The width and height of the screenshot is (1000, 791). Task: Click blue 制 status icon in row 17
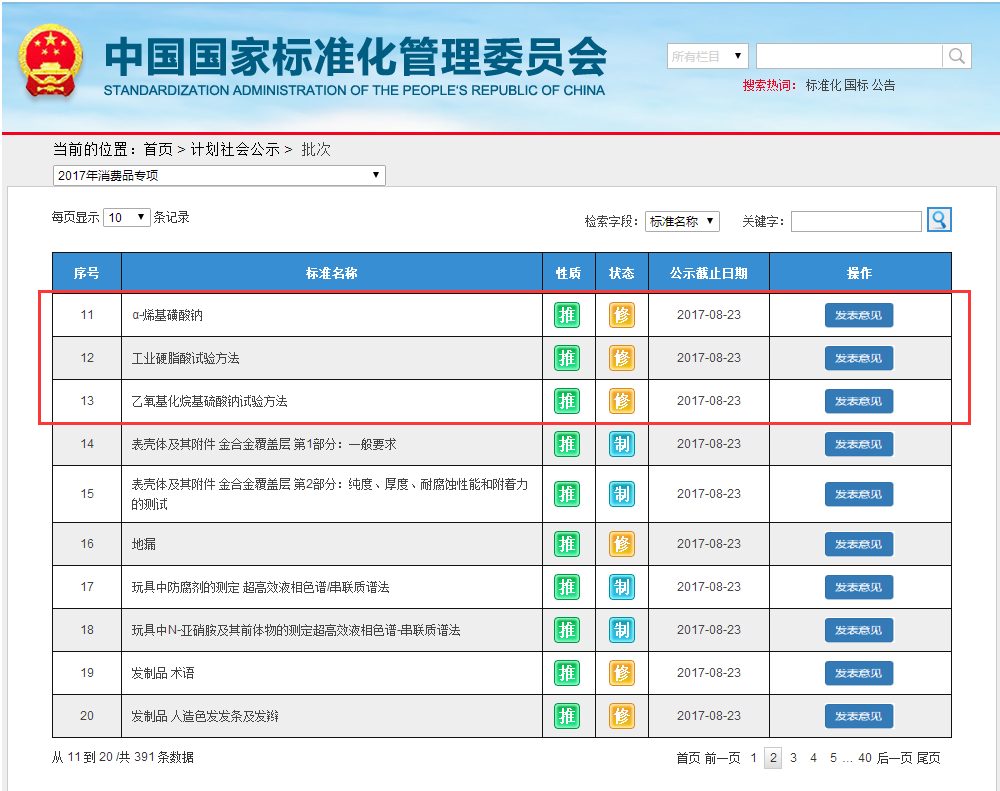tap(622, 587)
